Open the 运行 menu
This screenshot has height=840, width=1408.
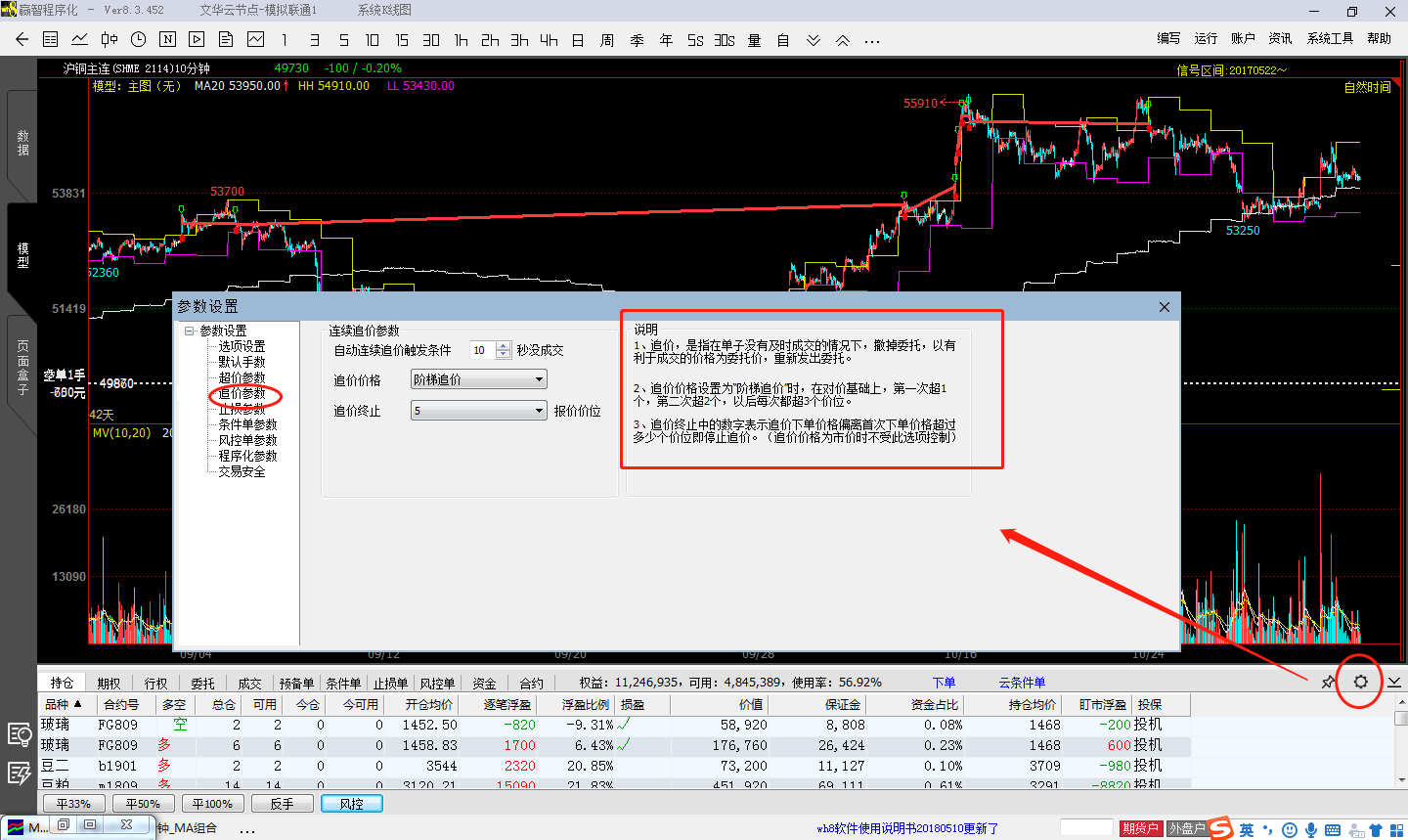[1206, 38]
